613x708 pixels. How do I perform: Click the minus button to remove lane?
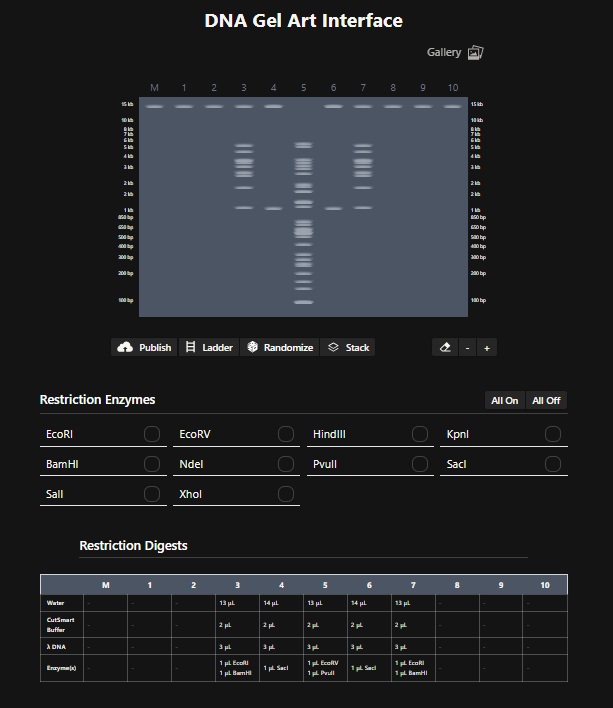[x=467, y=347]
